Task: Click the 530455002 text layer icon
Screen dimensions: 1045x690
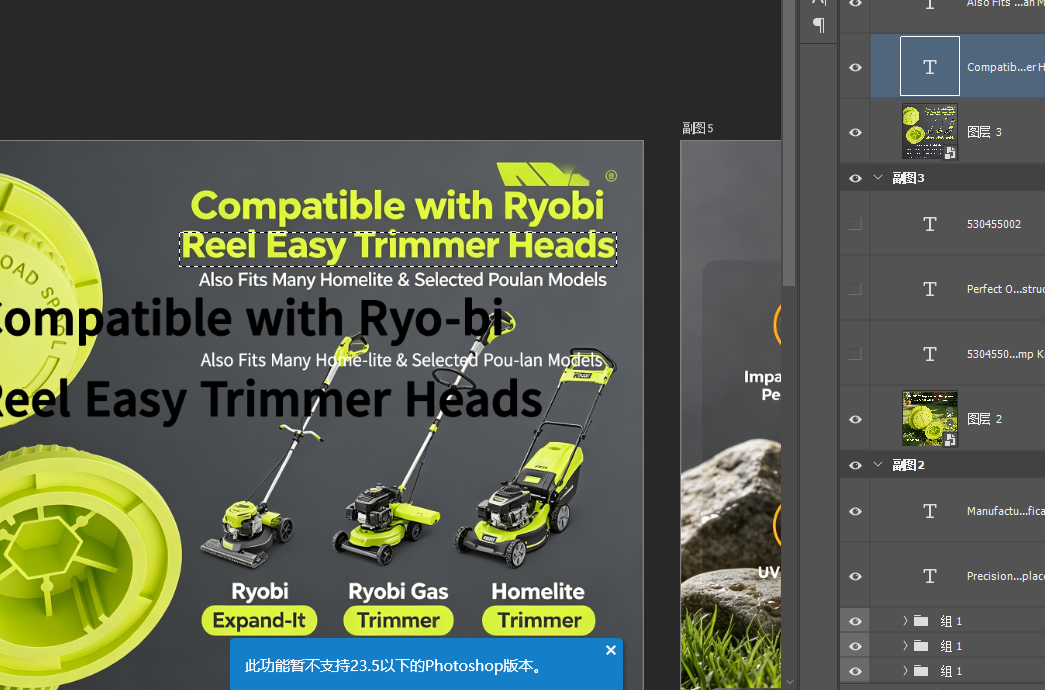Action: tap(930, 224)
